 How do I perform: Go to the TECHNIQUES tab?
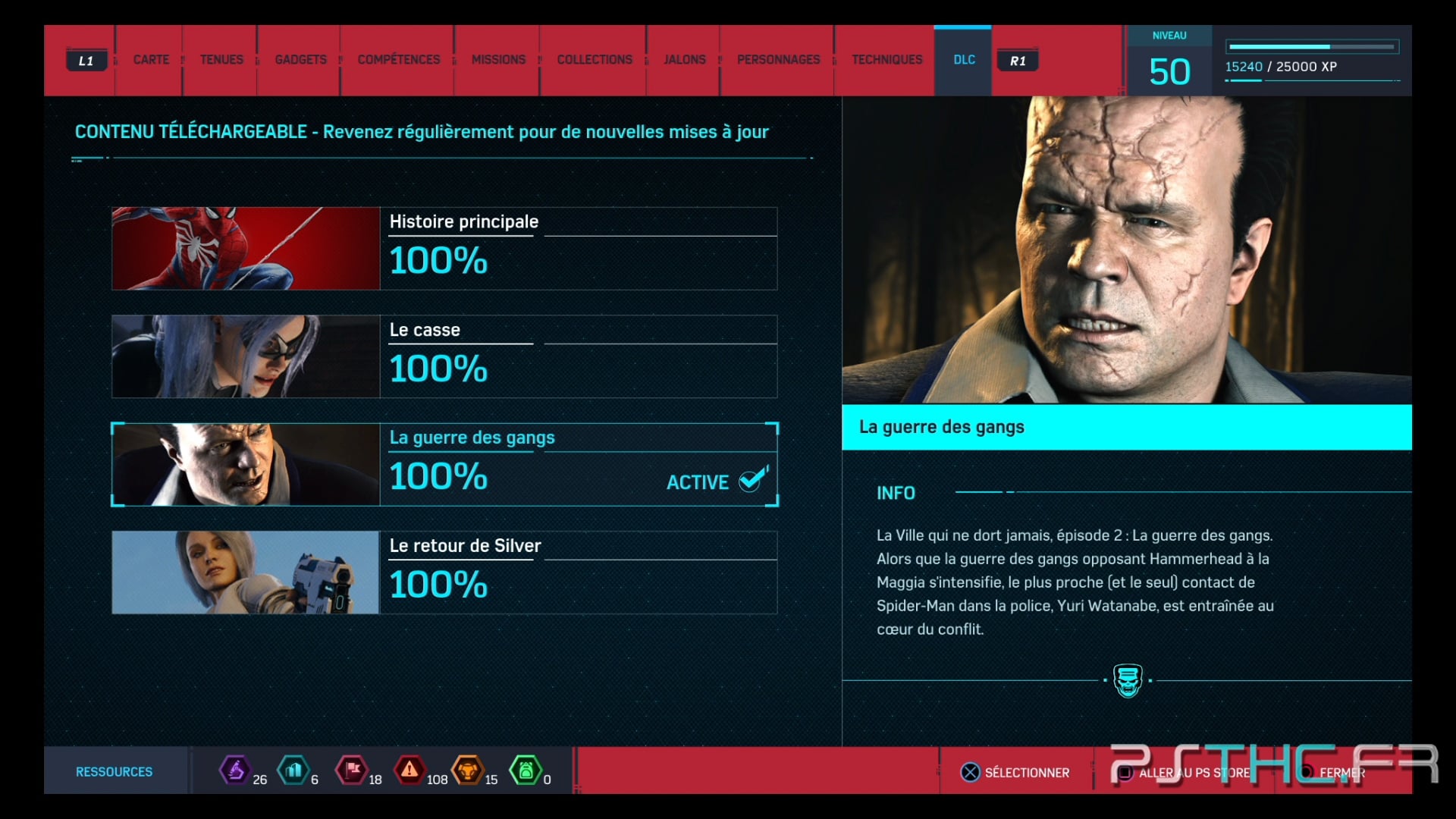[x=887, y=59]
